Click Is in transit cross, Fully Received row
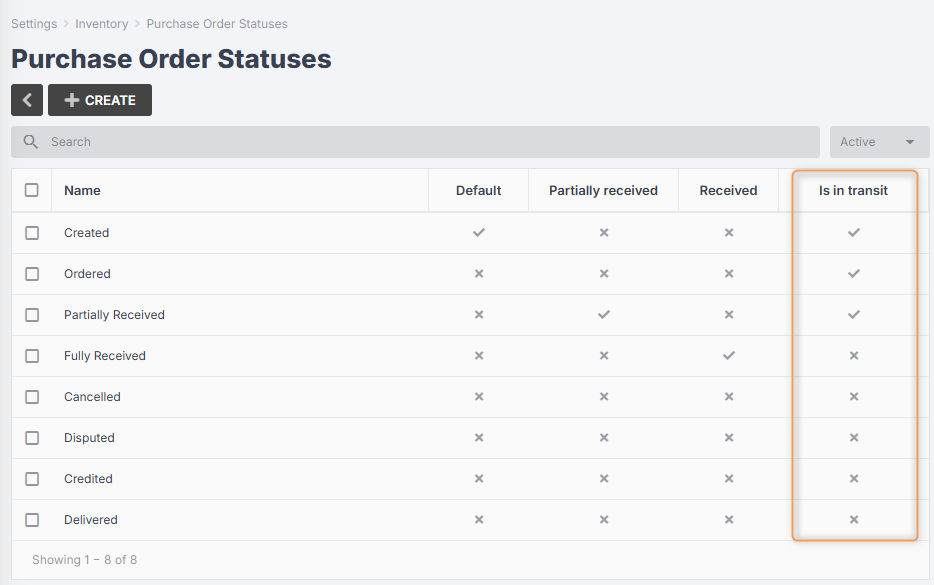934x585 pixels. [x=854, y=356]
